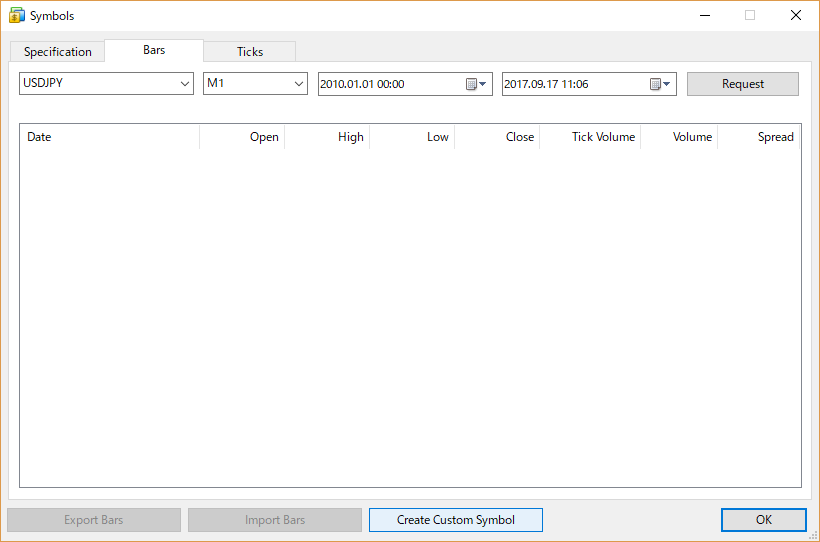Sort by the Close column header

pos(498,137)
